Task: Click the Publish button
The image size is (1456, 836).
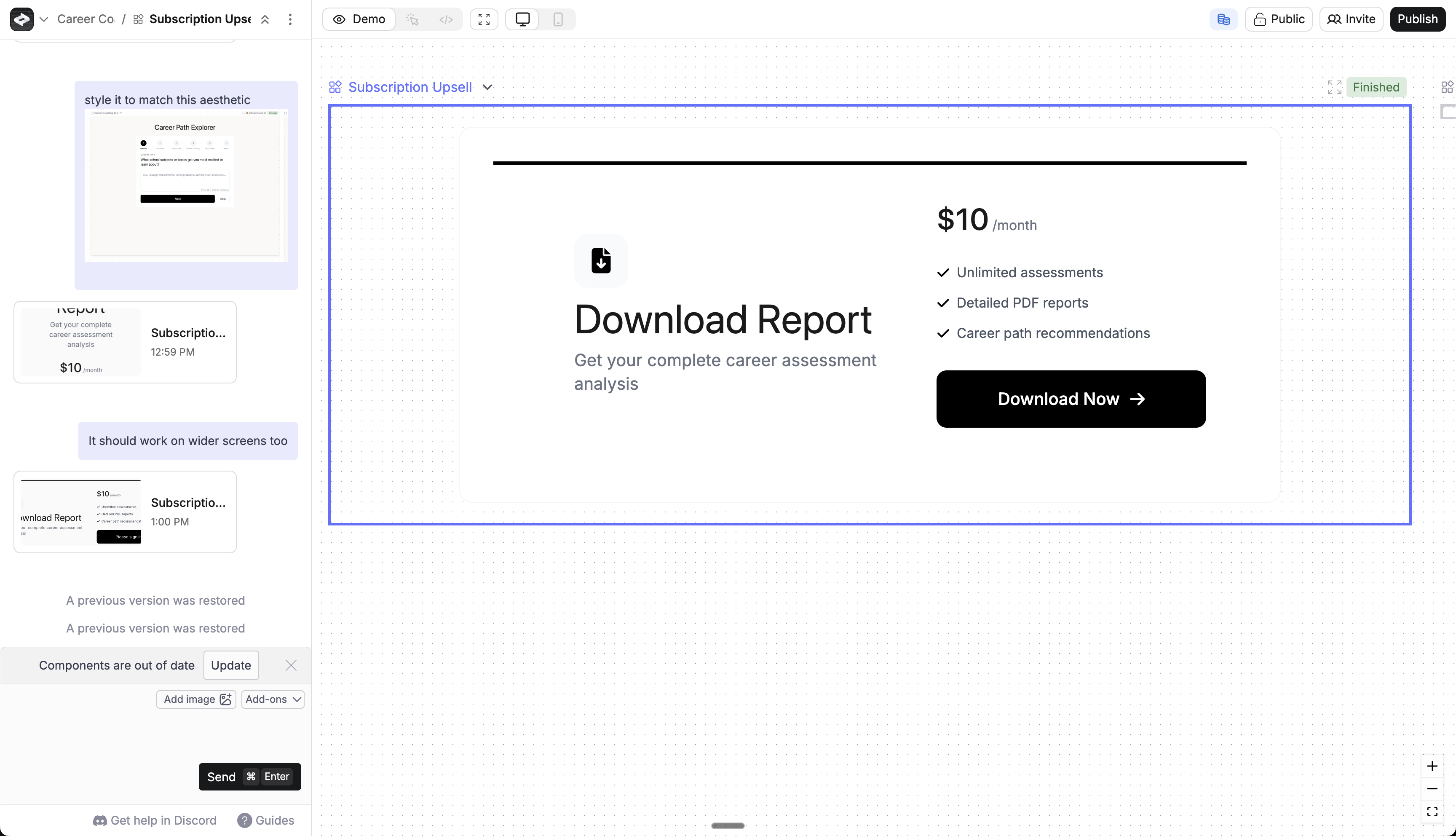Action: coord(1417,19)
